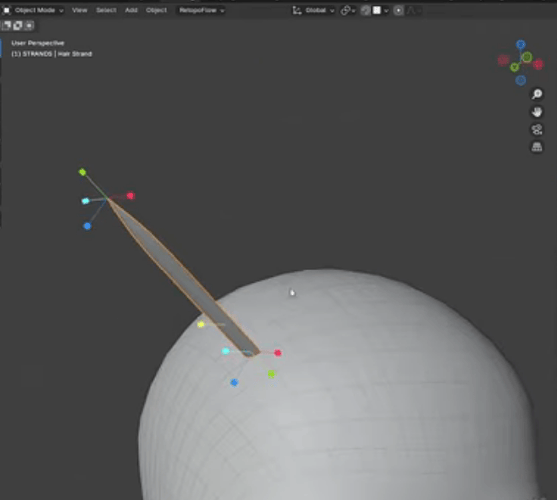Click the red X axis on gizmo
Viewport: 557px width, 500px height.
pyautogui.click(x=539, y=64)
